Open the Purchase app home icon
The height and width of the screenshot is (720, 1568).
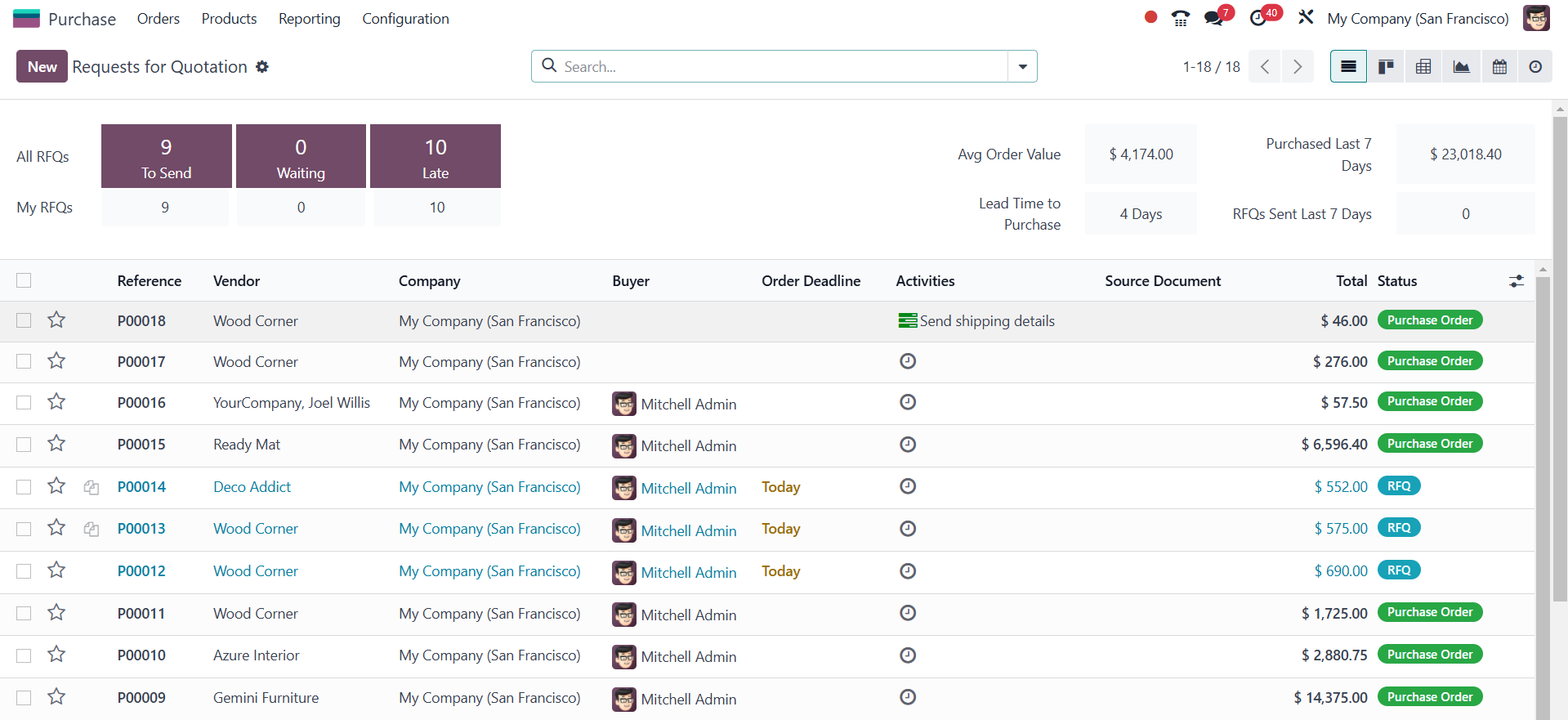26,18
